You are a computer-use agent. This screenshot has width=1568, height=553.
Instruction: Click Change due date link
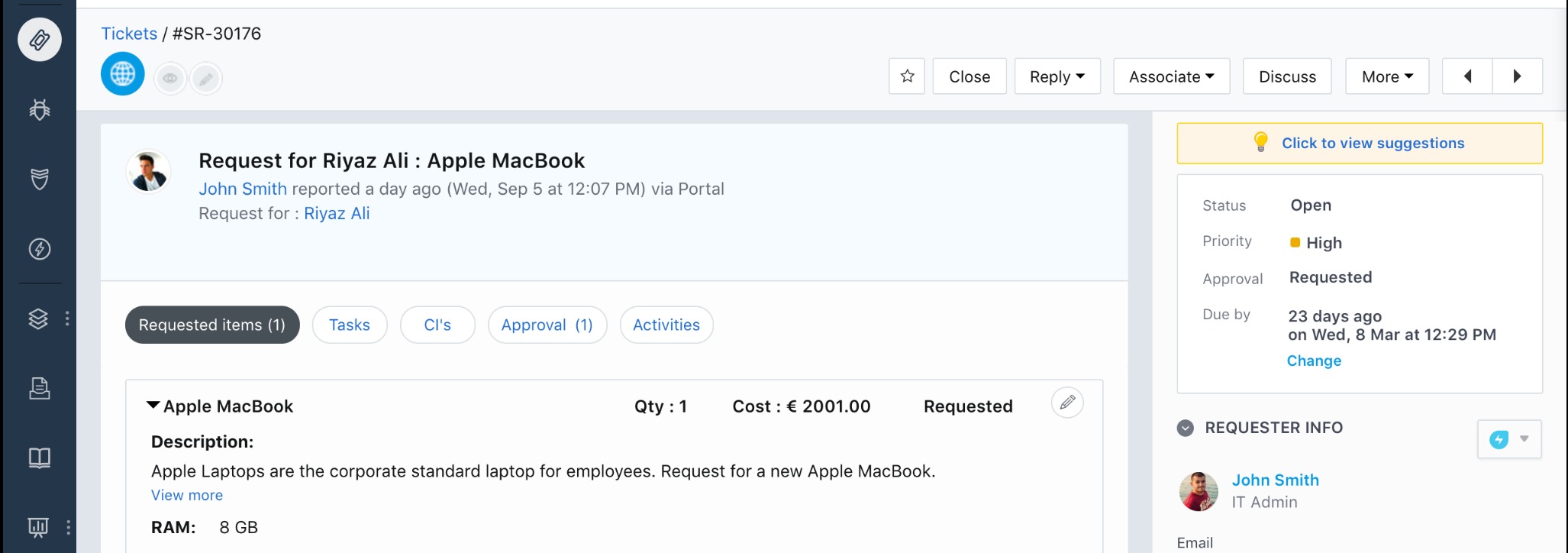click(x=1314, y=361)
